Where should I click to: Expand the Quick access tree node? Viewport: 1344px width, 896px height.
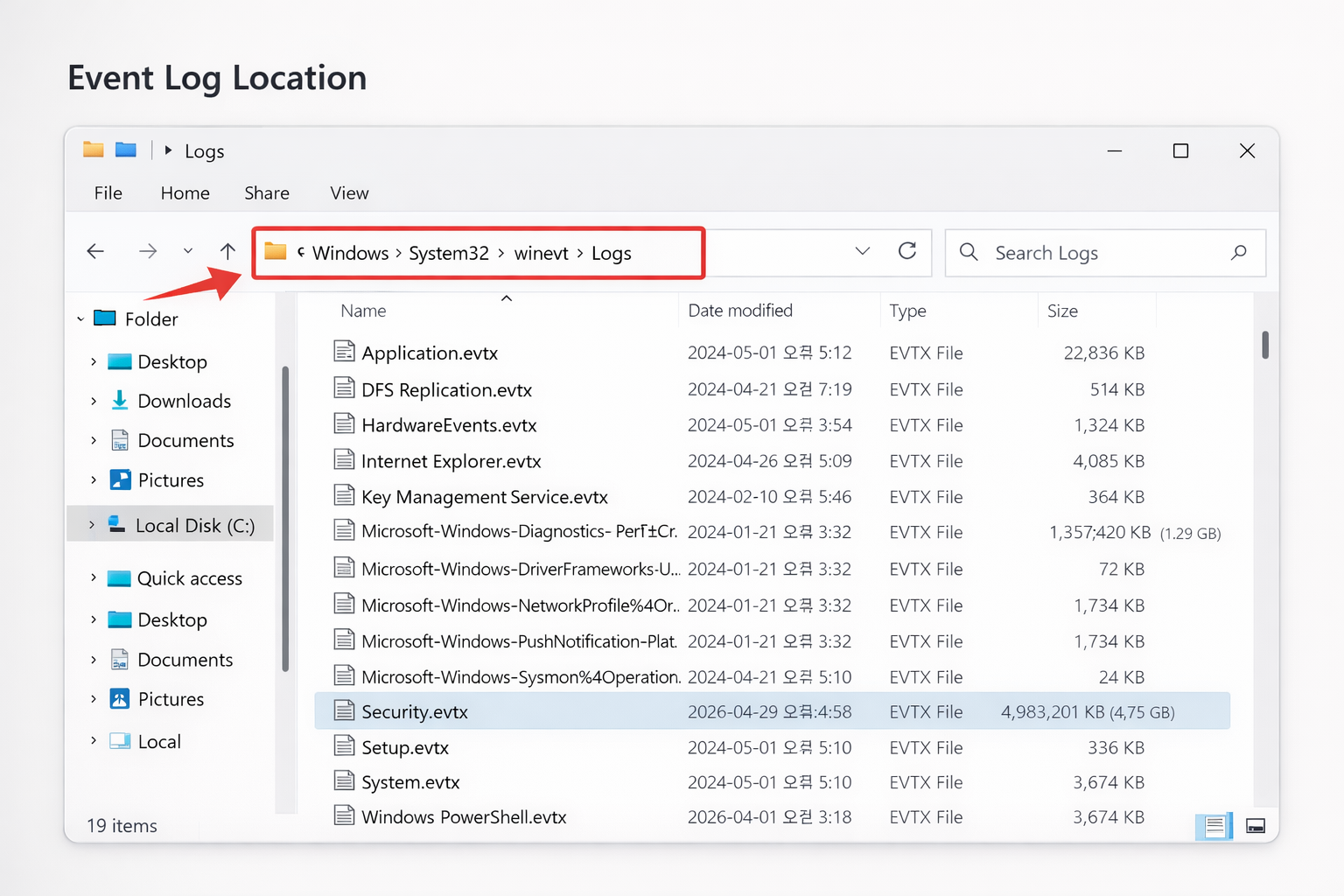[x=94, y=578]
